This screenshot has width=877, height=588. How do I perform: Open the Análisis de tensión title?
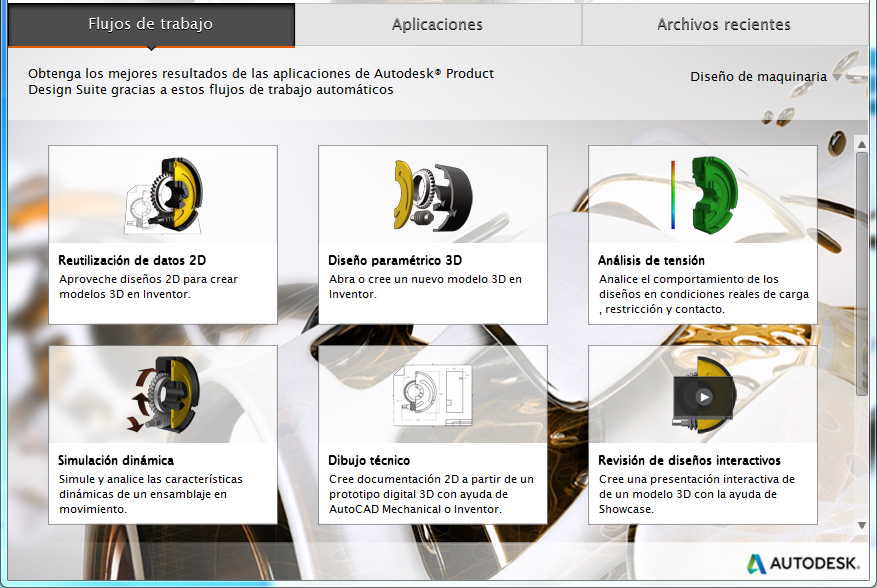coord(651,260)
